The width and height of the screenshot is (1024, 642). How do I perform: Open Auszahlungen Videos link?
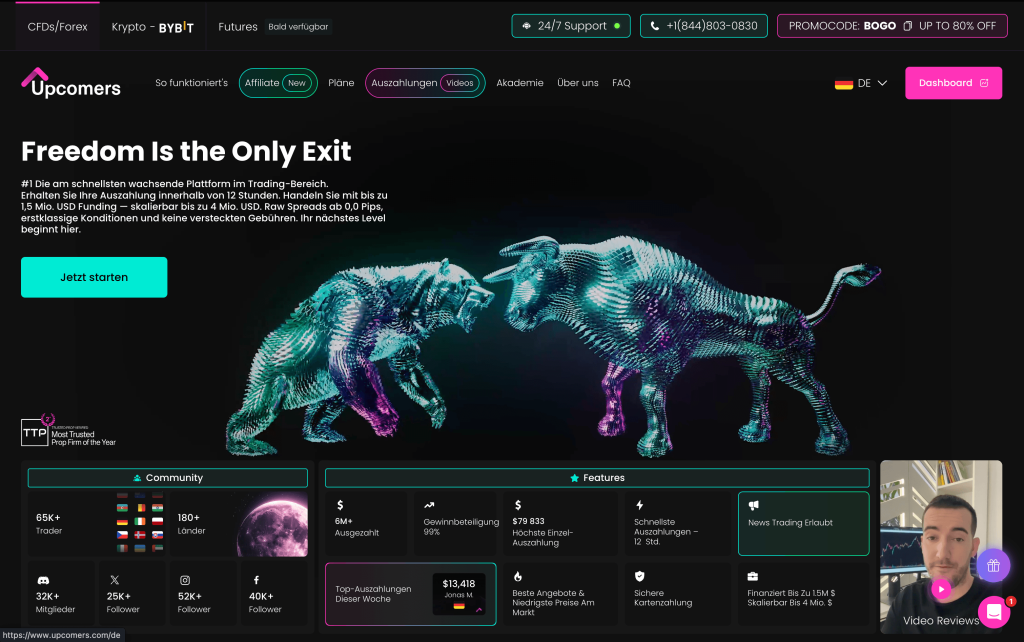425,83
